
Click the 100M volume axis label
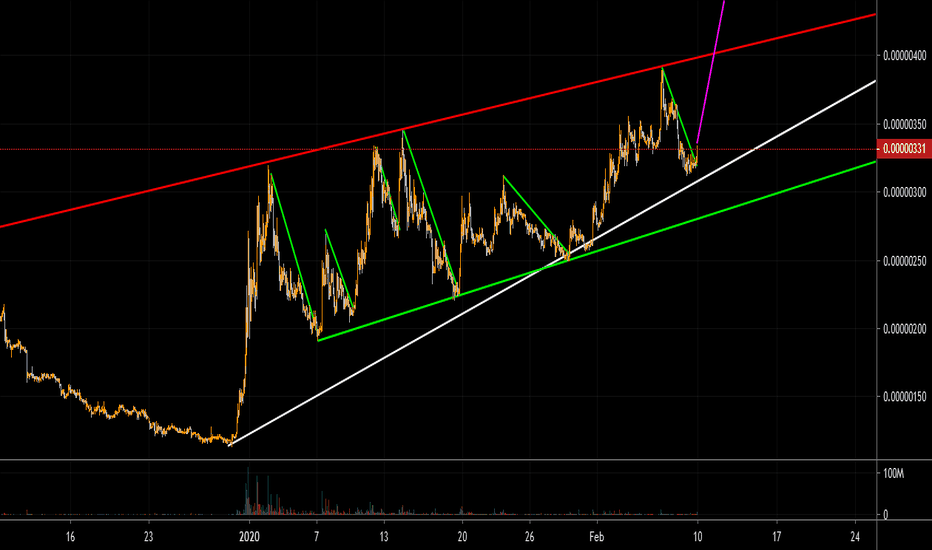click(893, 474)
